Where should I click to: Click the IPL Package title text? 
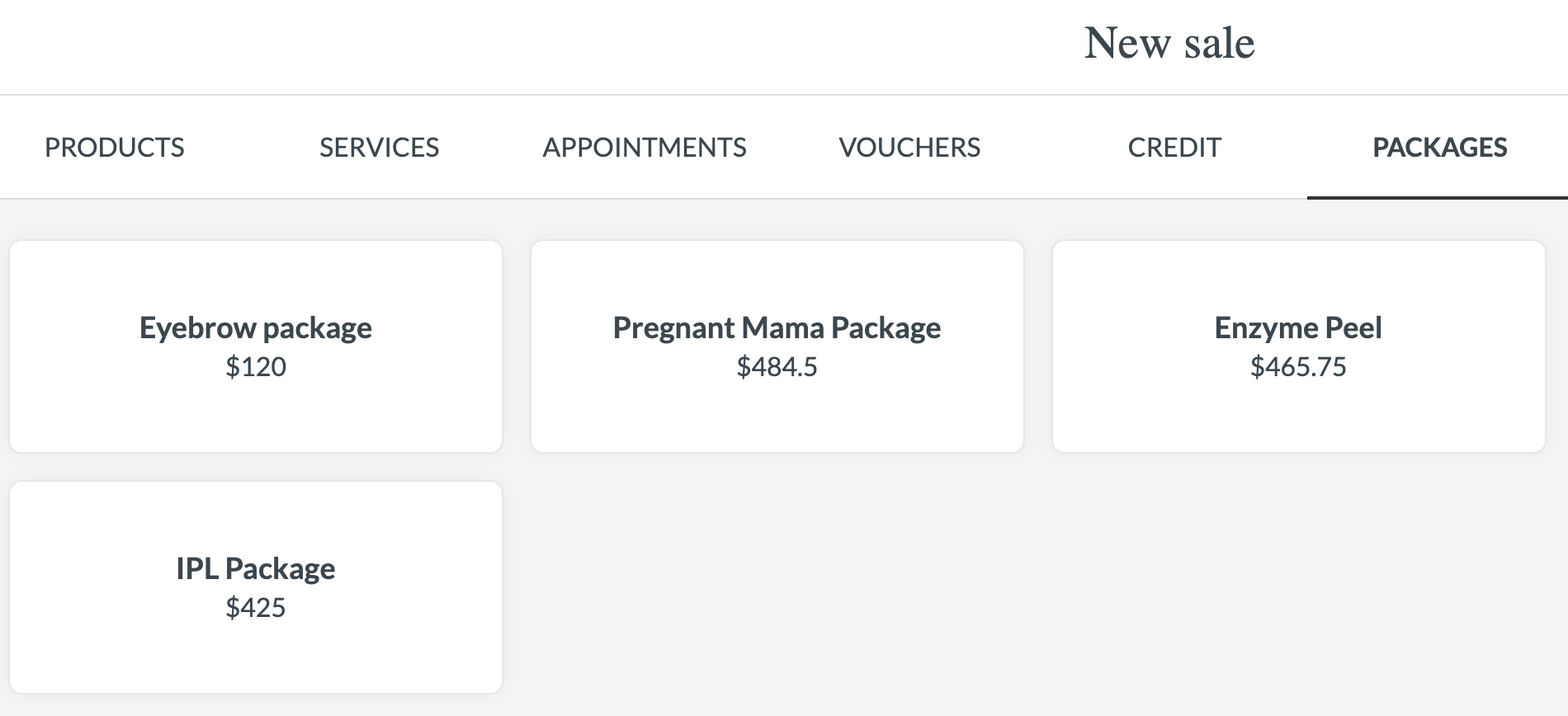pyautogui.click(x=256, y=568)
